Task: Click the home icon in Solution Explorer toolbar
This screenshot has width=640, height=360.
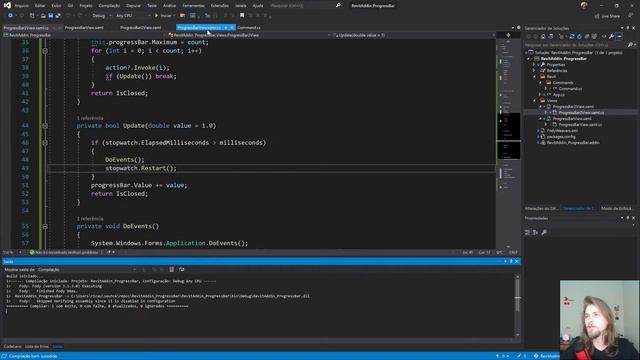Action: click(543, 36)
